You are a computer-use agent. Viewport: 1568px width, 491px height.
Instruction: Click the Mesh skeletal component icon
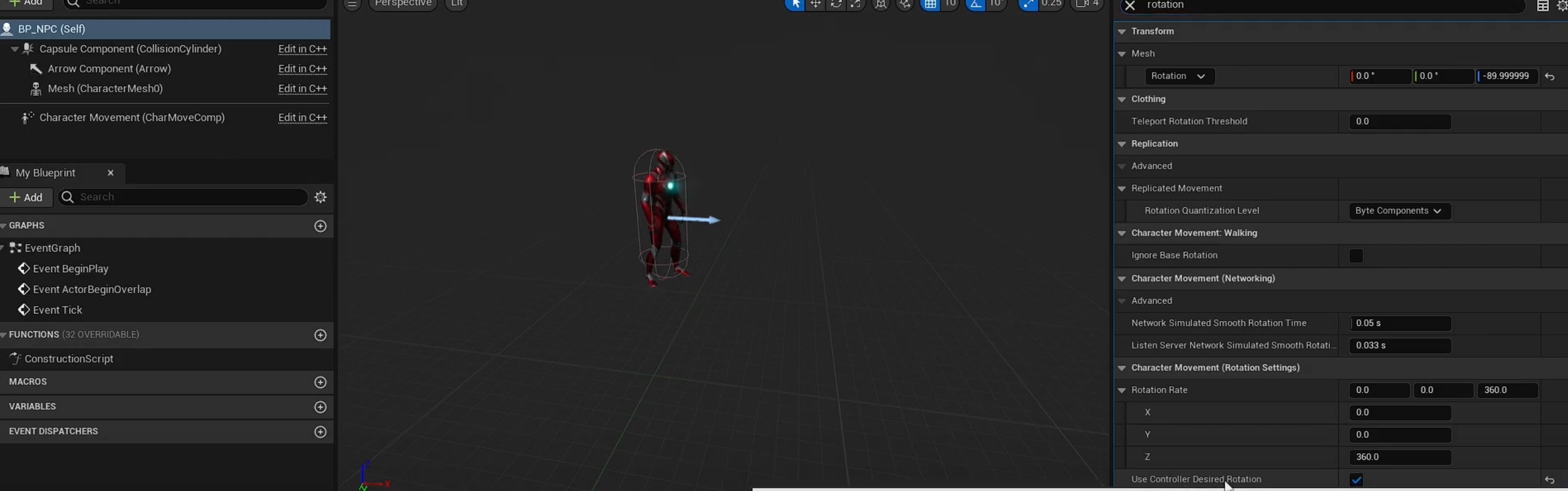[36, 89]
